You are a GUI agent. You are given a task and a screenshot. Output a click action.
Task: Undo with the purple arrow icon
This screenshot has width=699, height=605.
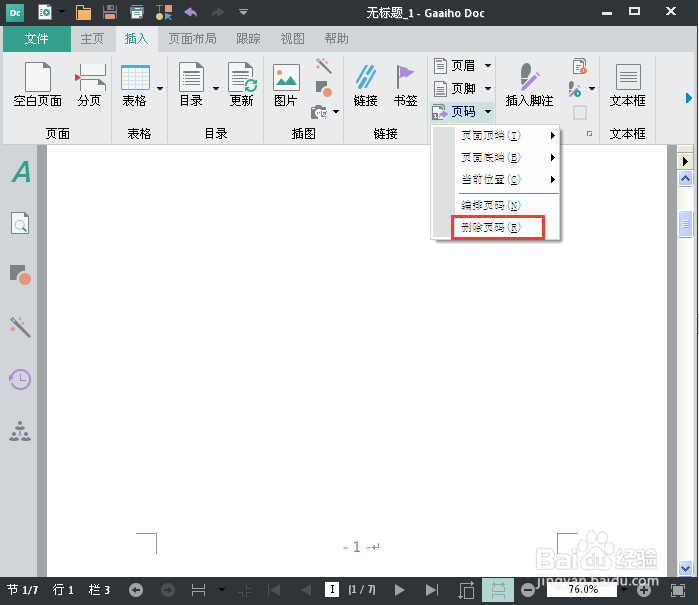(x=191, y=12)
